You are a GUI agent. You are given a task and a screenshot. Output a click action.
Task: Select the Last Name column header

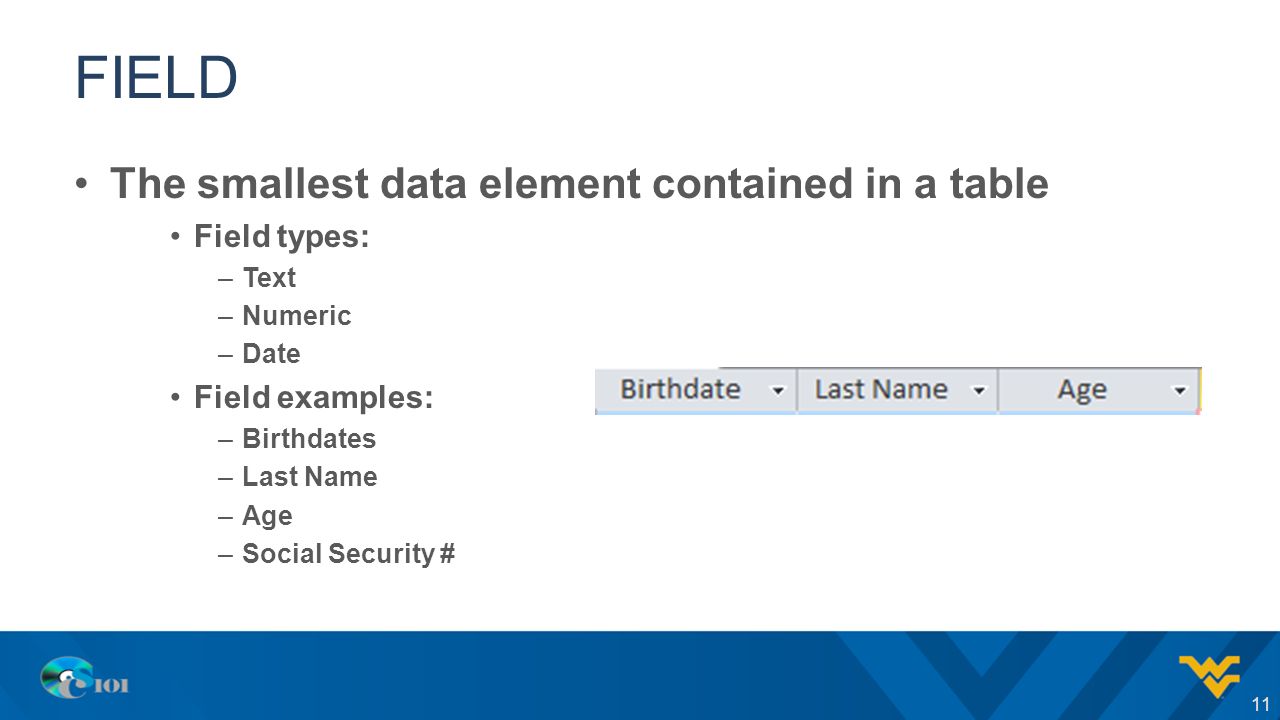[897, 390]
